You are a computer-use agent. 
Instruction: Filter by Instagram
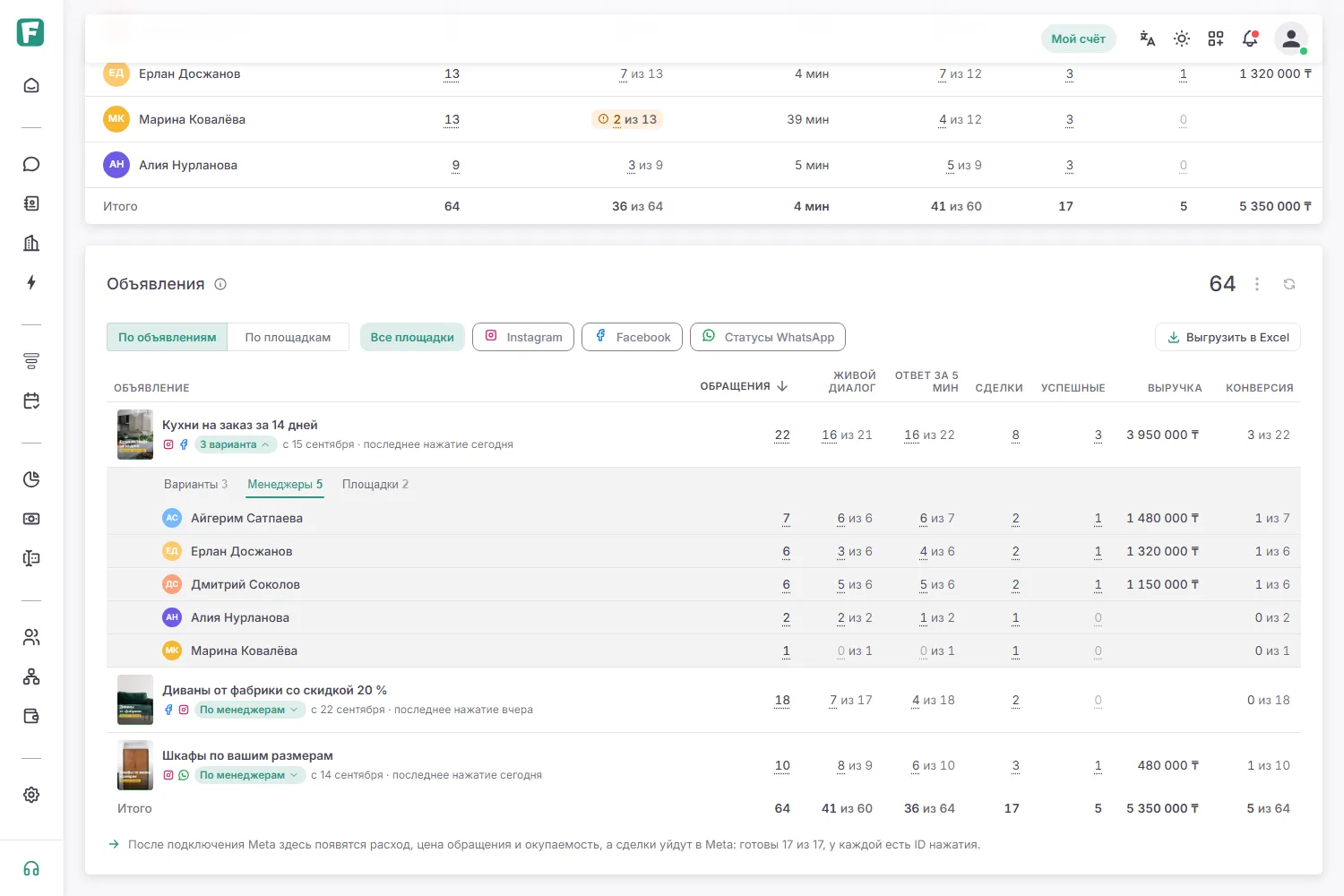coord(523,337)
